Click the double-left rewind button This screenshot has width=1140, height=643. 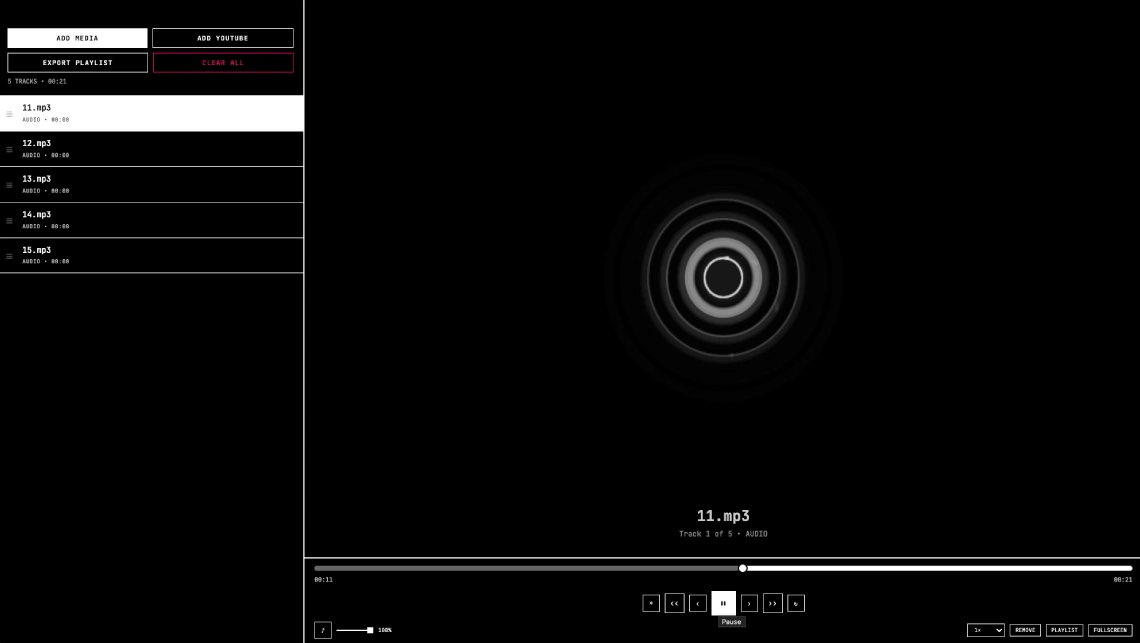(674, 603)
